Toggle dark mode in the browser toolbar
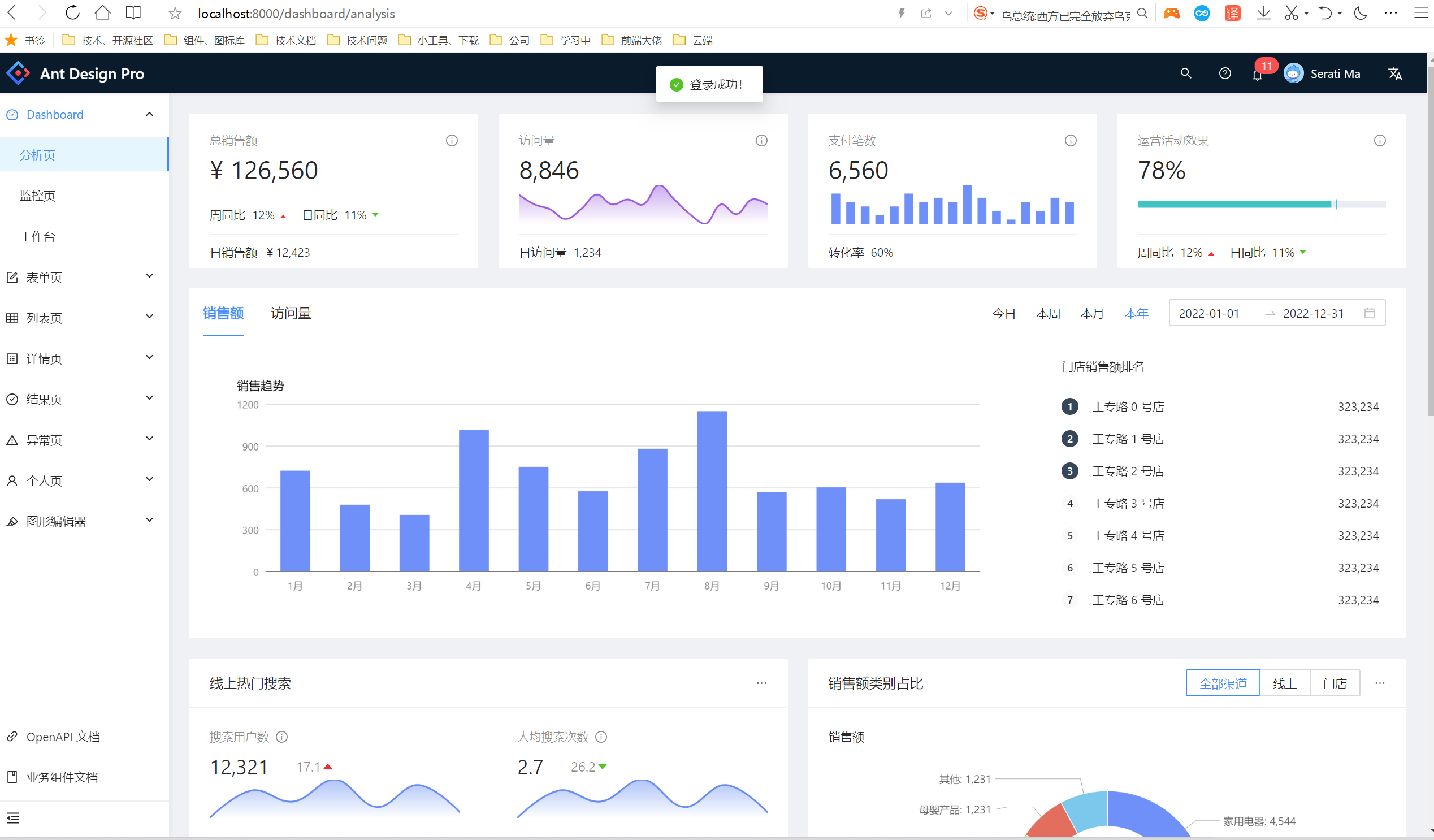1434x840 pixels. click(x=1360, y=12)
